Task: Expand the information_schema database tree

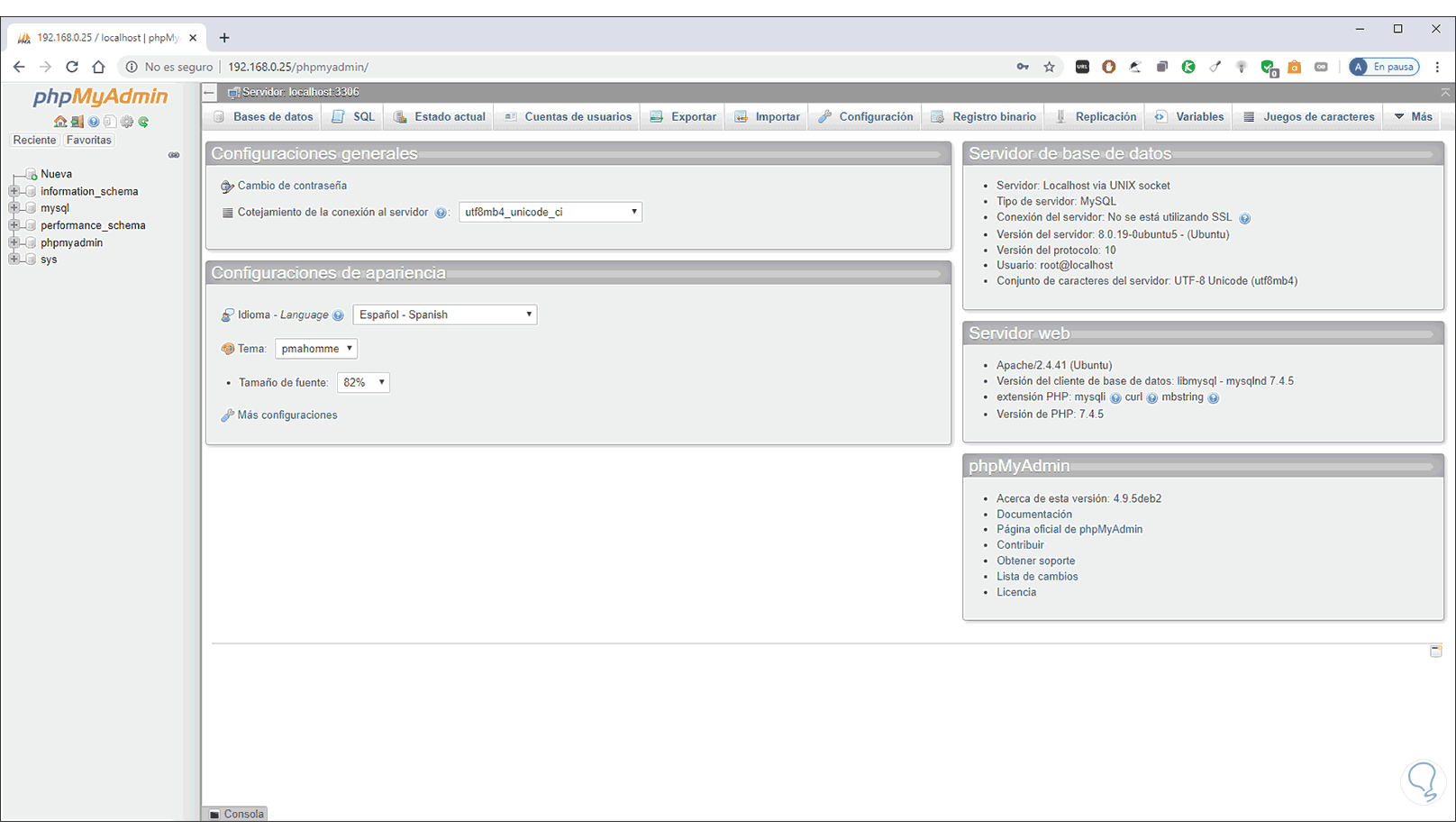Action: pos(14,191)
